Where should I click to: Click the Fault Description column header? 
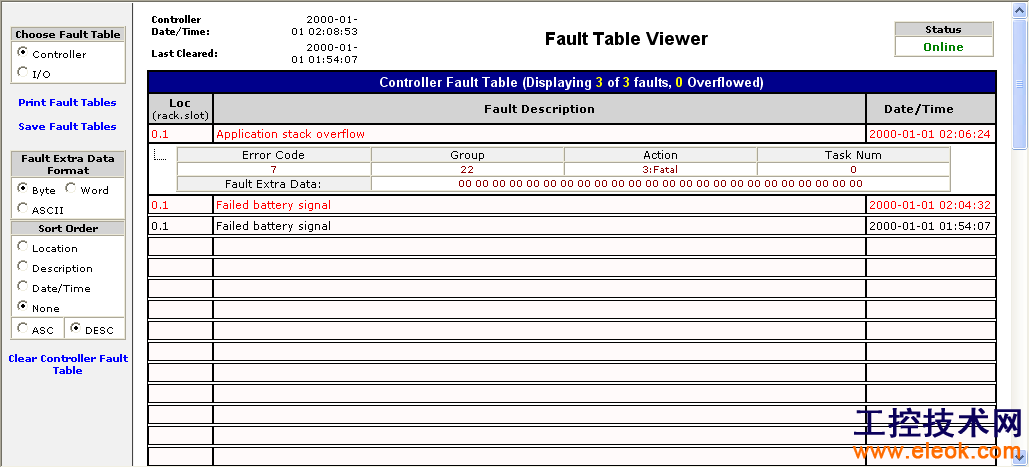pyautogui.click(x=539, y=109)
